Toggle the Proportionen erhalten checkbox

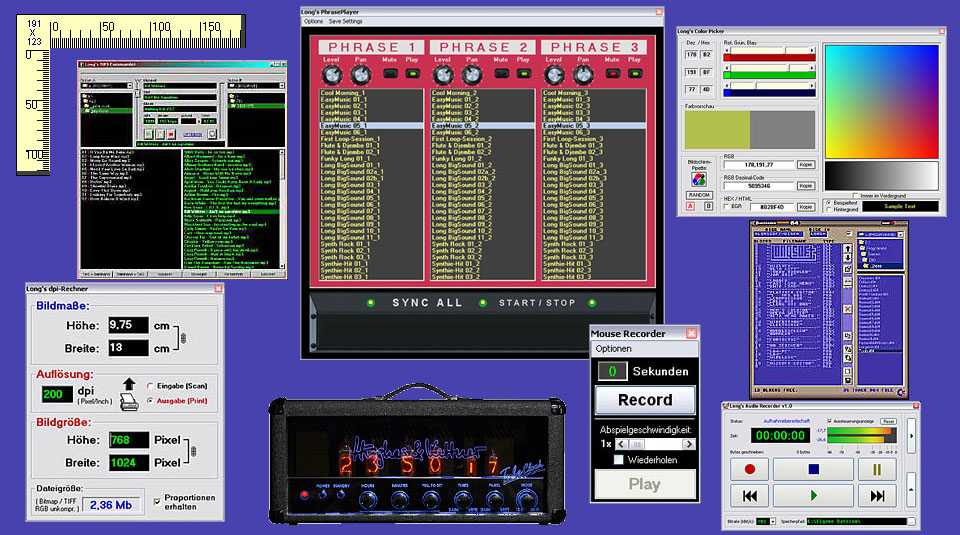(157, 500)
